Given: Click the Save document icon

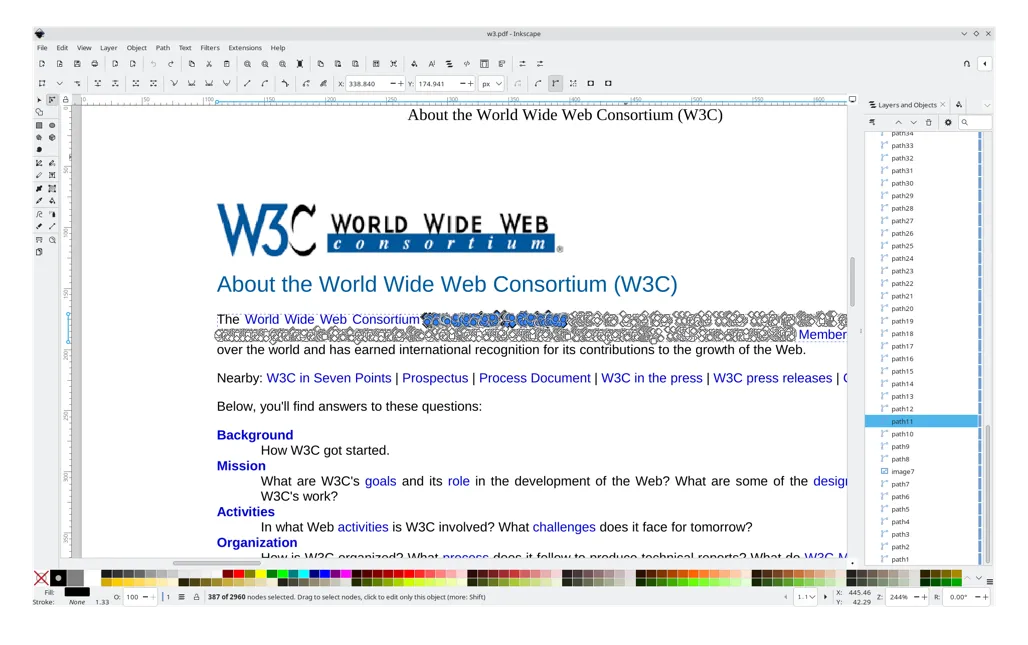Looking at the screenshot, I should [77, 64].
